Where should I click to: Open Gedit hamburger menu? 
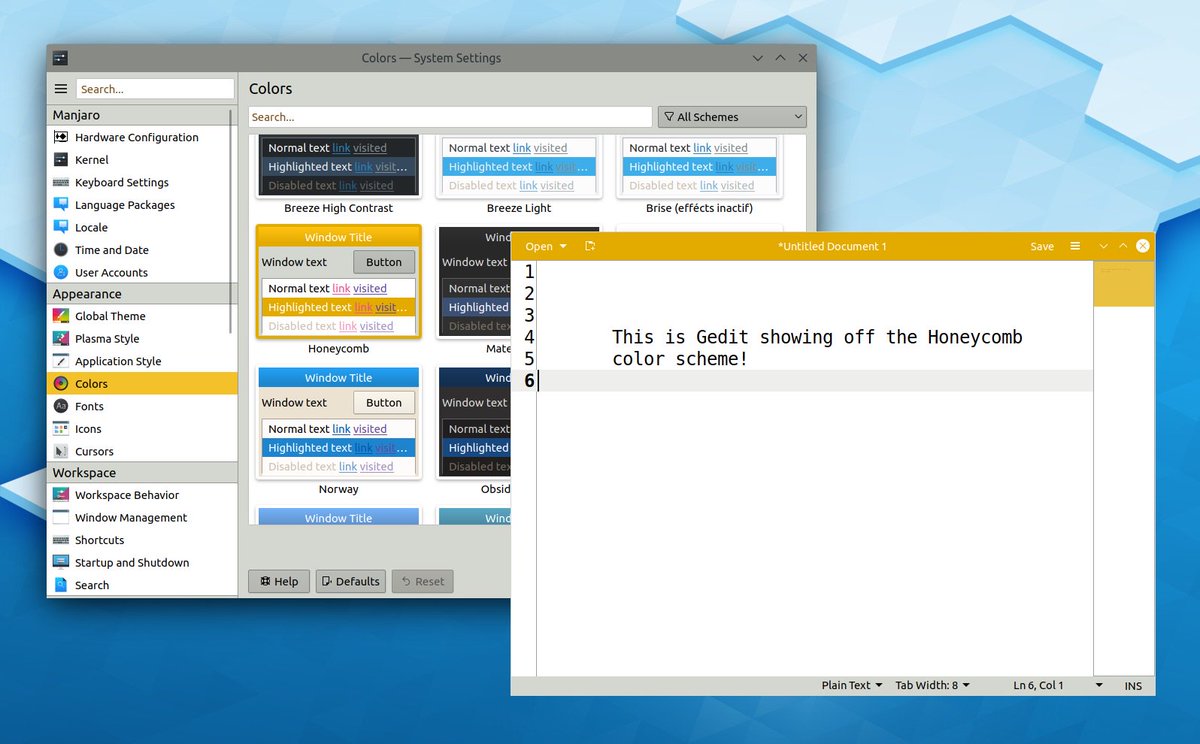1075,246
